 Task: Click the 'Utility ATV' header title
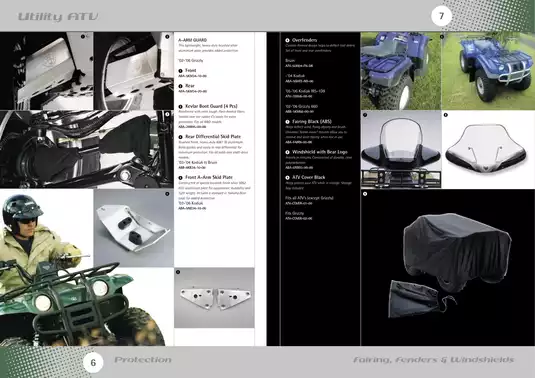tap(58, 17)
